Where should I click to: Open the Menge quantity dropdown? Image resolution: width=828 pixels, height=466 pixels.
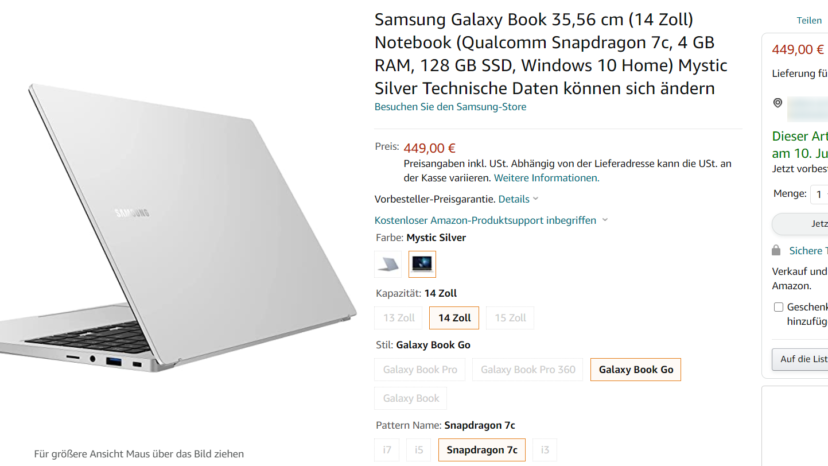pos(819,194)
